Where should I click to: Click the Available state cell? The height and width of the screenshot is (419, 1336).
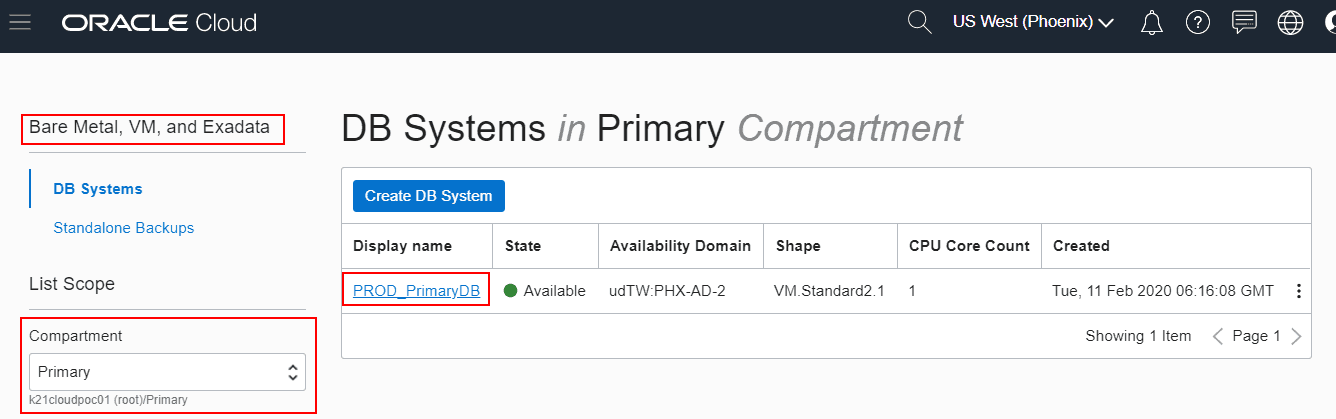[x=545, y=291]
